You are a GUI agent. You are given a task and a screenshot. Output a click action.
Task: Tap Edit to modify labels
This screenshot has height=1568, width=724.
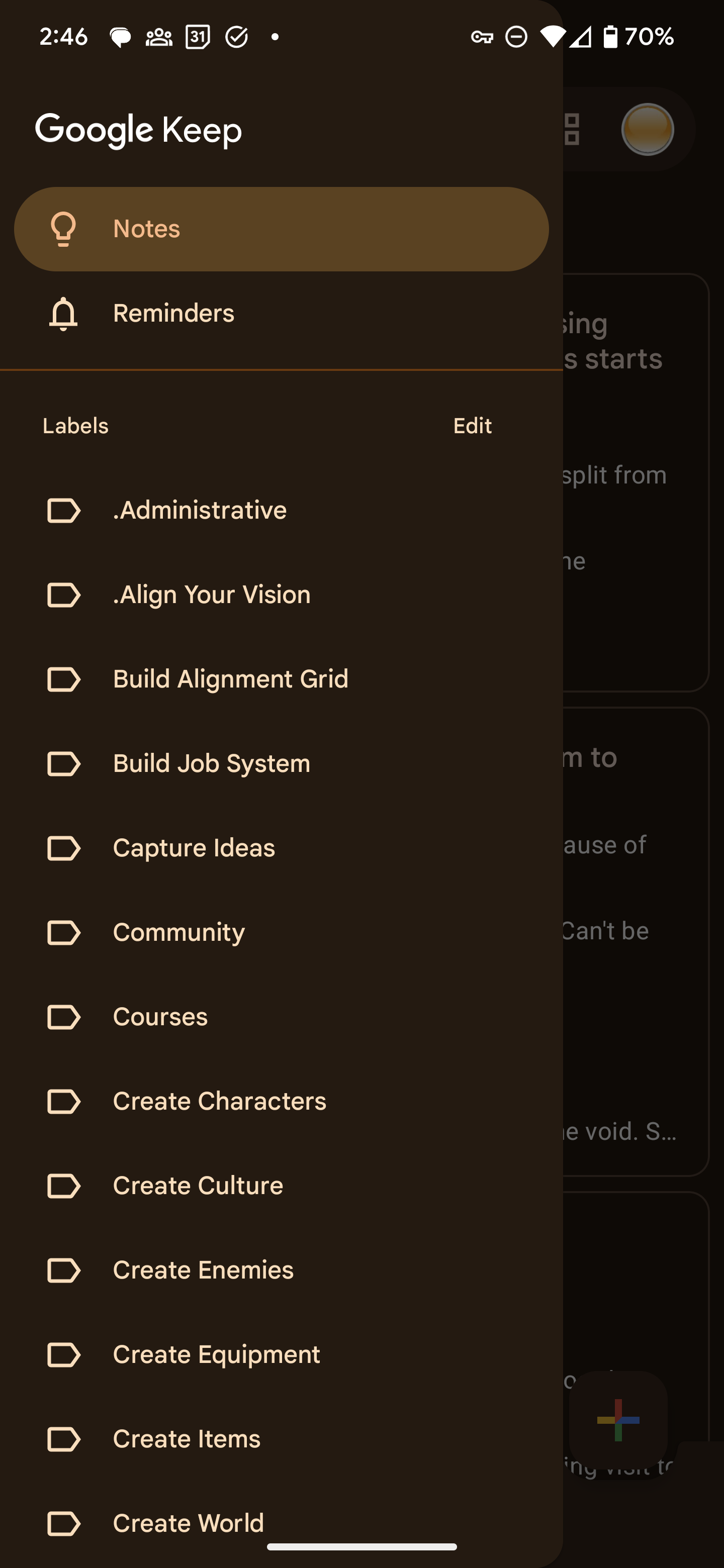pyautogui.click(x=472, y=426)
